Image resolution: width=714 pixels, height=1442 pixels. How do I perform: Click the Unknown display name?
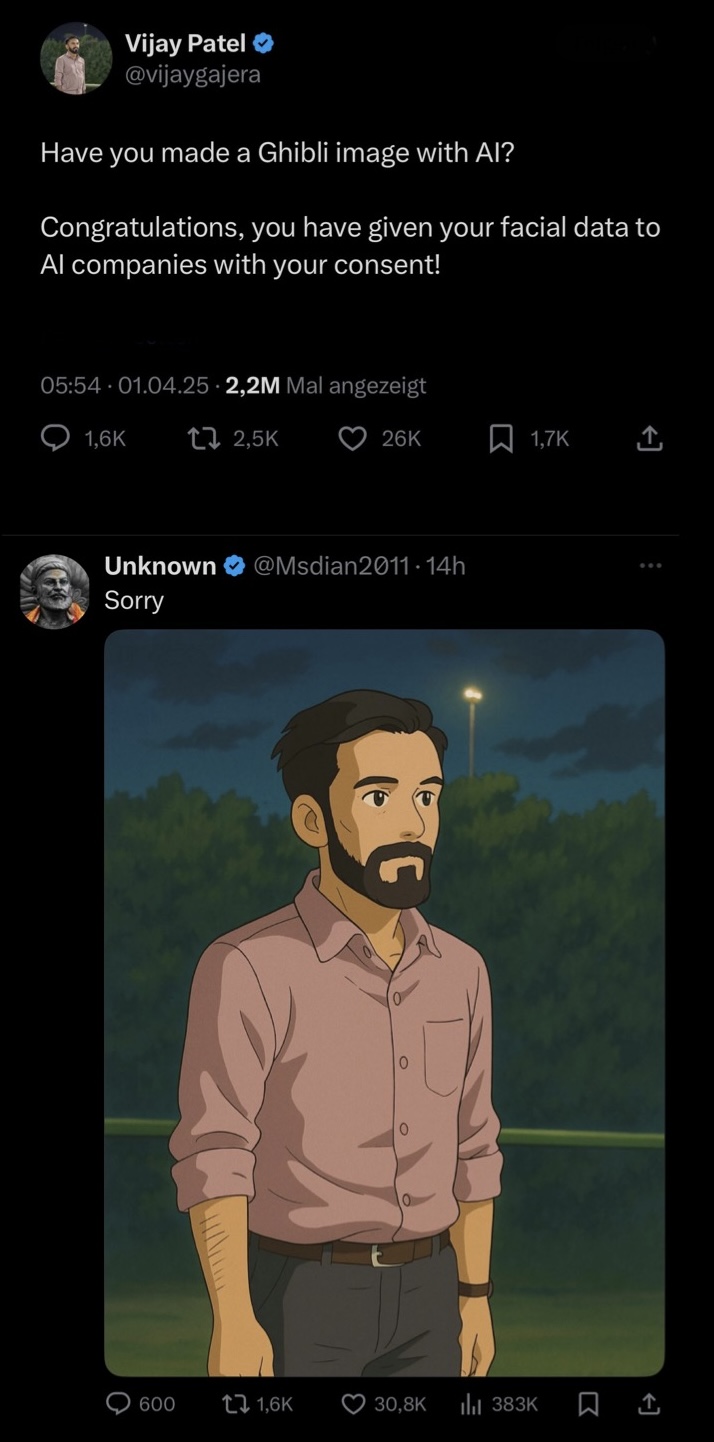160,566
